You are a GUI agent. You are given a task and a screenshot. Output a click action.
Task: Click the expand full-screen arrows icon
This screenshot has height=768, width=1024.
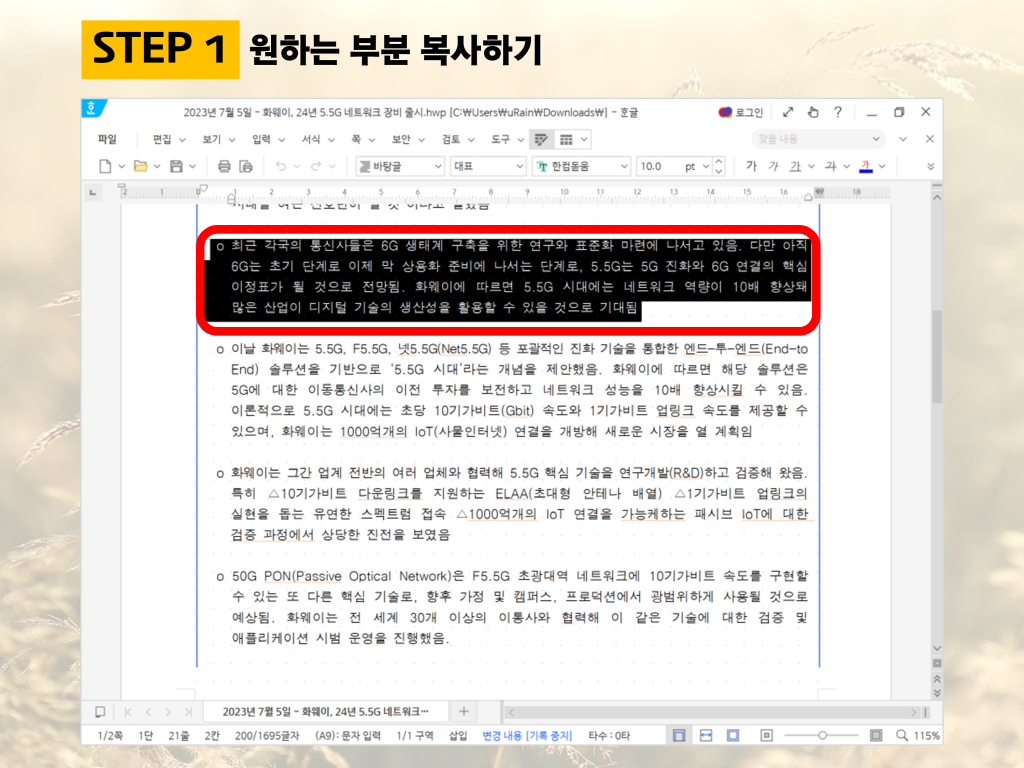tap(788, 112)
